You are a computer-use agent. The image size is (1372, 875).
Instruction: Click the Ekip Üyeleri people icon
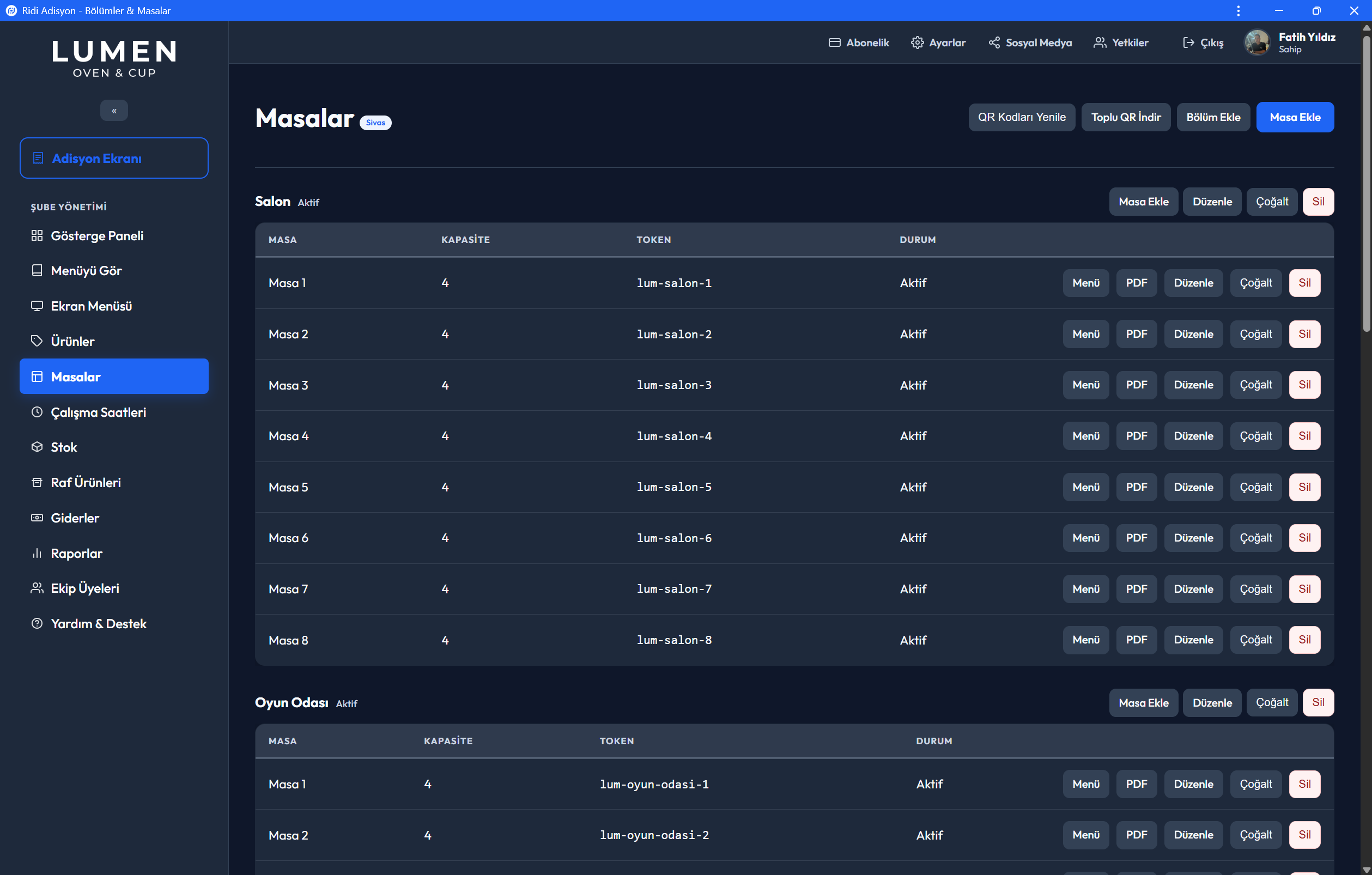click(x=37, y=588)
